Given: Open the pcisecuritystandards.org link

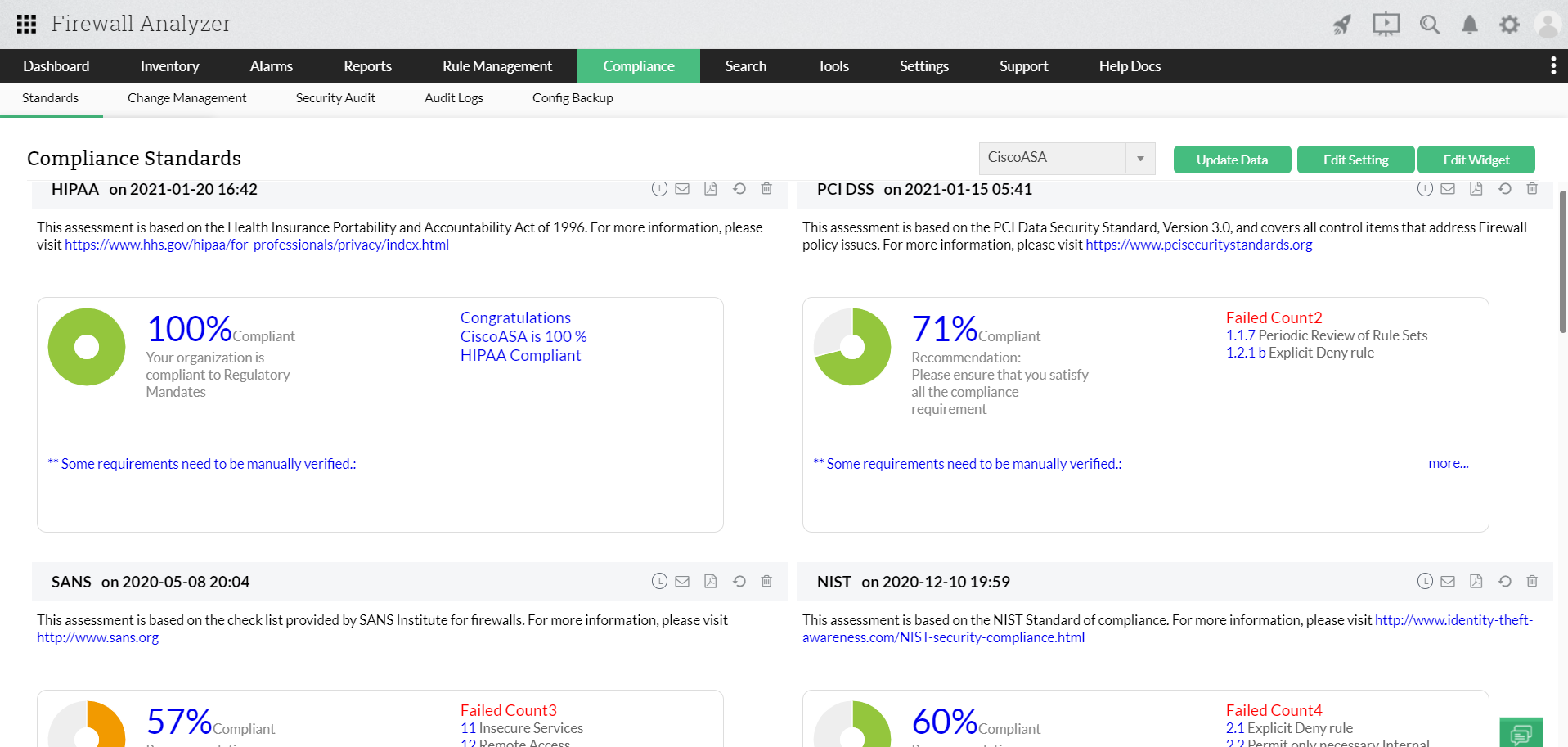Looking at the screenshot, I should pyautogui.click(x=1199, y=245).
